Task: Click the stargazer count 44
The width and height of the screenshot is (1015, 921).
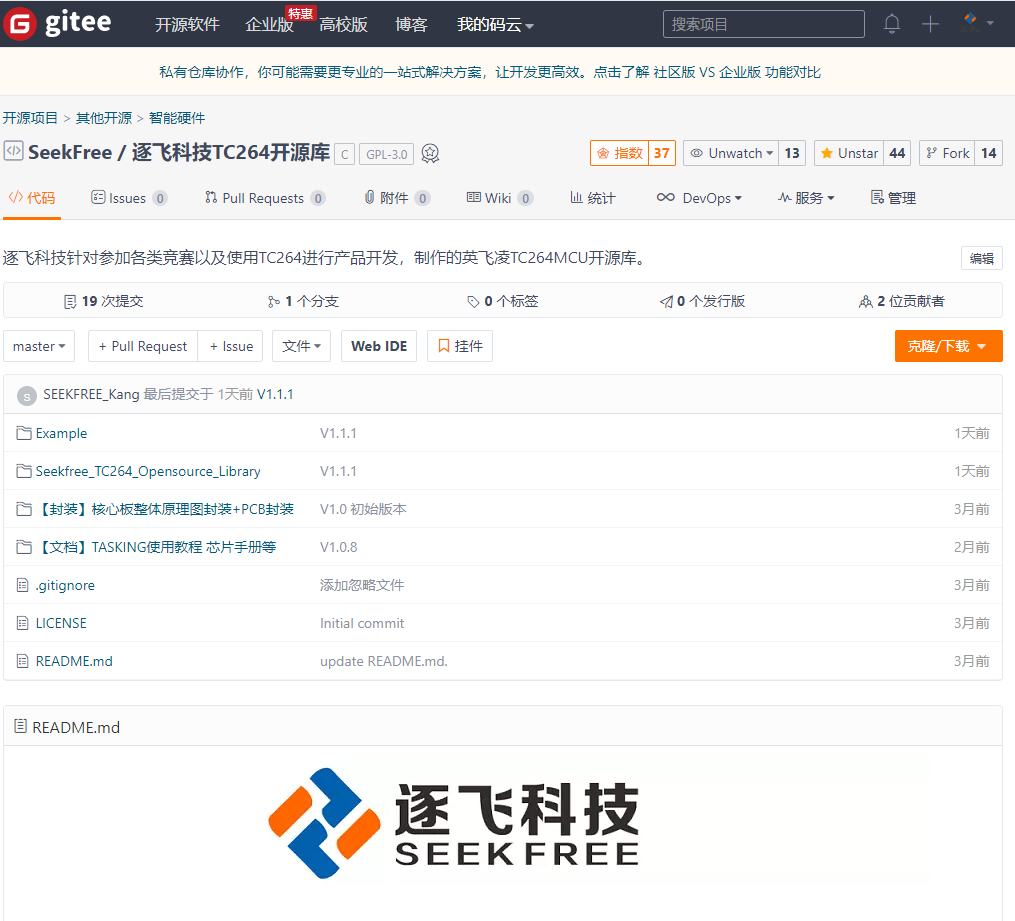Action: (897, 153)
